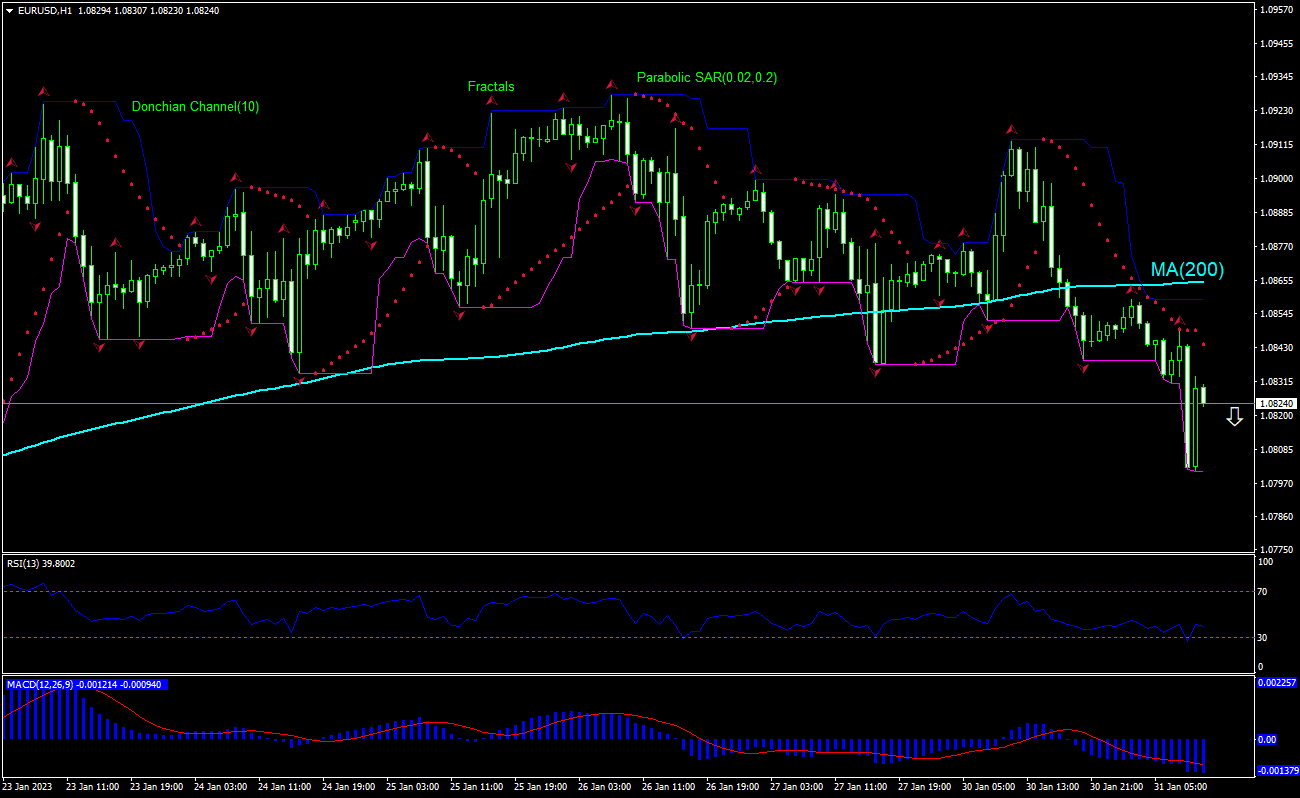Click the 30 Jan 13:00 time axis label
The width and height of the screenshot is (1300, 798).
[1052, 787]
